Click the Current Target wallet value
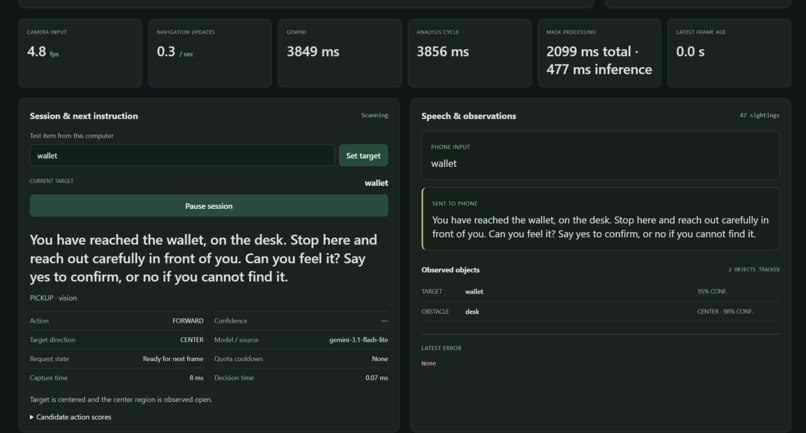This screenshot has width=806, height=433. [x=376, y=183]
